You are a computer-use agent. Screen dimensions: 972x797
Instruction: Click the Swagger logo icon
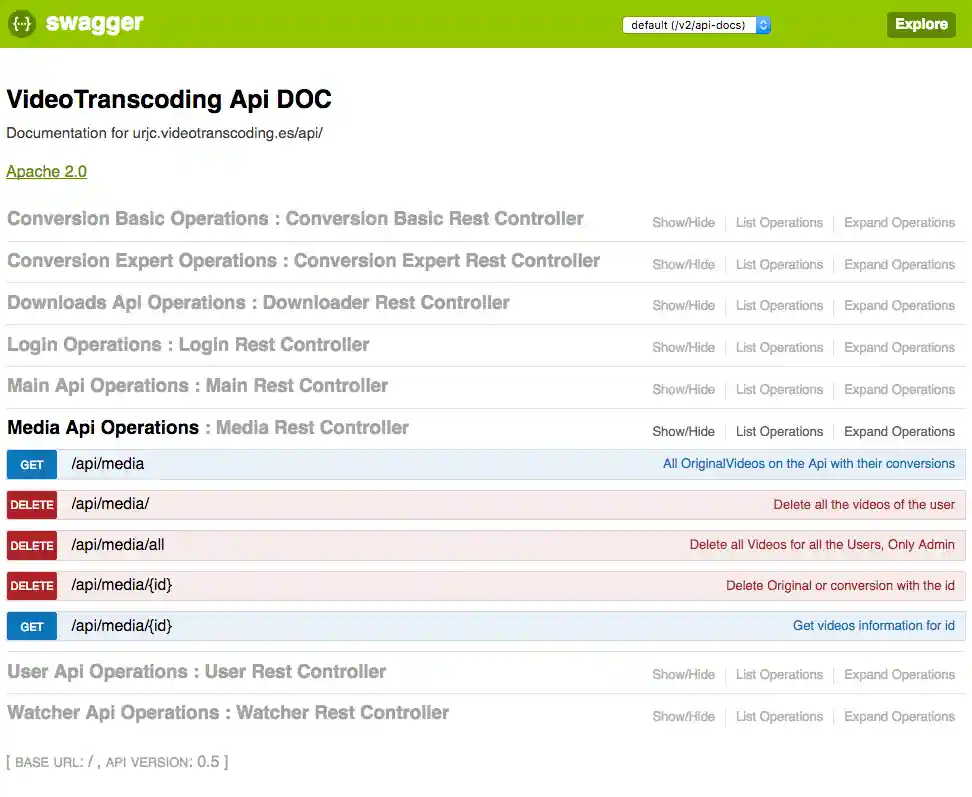click(x=23, y=24)
